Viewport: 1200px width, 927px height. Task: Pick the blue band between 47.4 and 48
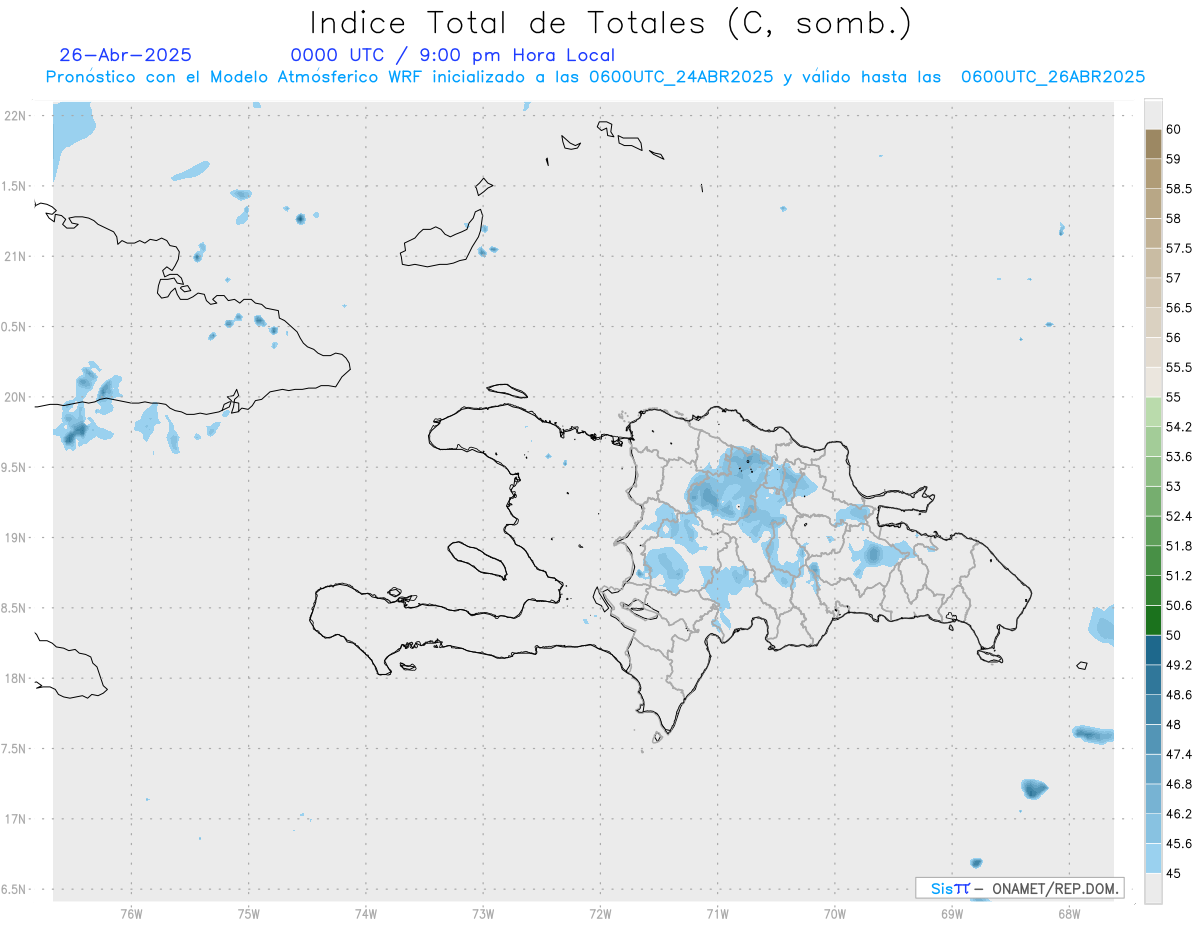(x=1153, y=739)
